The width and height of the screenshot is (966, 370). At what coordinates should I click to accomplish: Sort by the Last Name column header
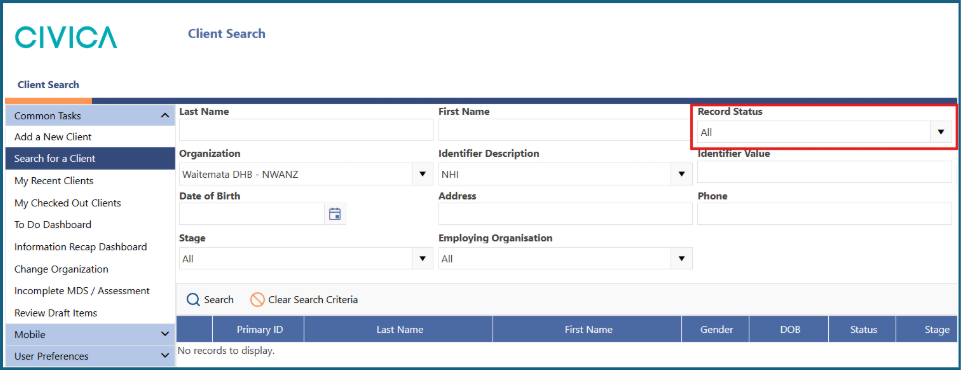click(x=399, y=329)
